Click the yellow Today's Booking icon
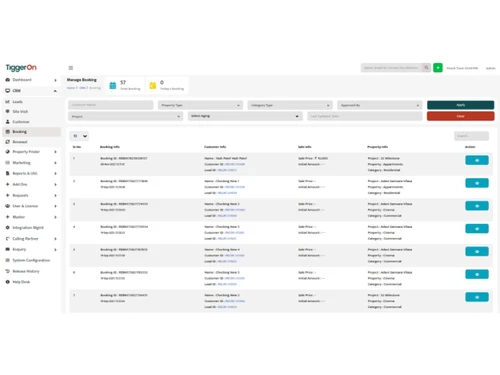The image size is (500, 375). click(153, 85)
